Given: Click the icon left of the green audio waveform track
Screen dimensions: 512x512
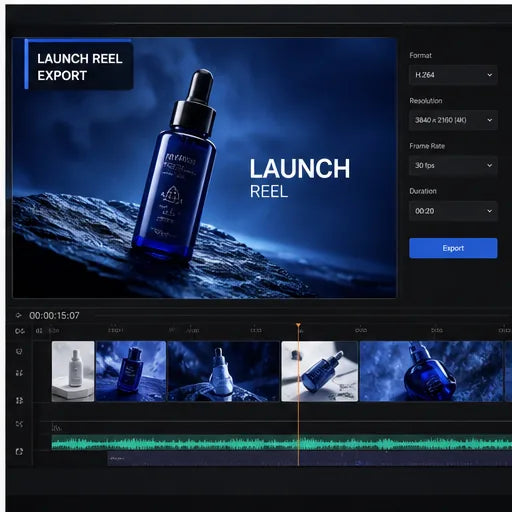Looking at the screenshot, I should point(19,452).
